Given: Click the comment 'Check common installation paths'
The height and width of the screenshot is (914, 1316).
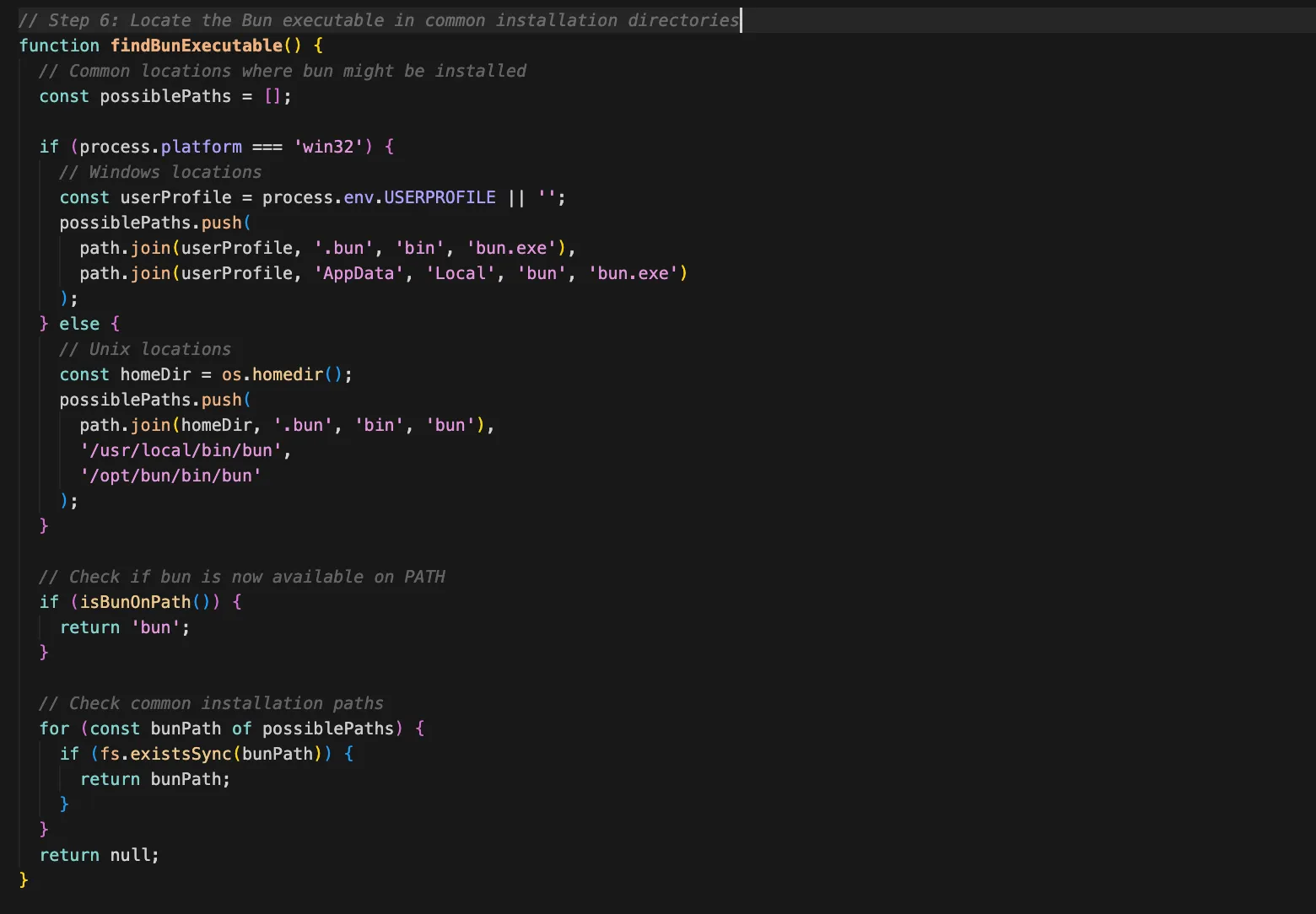Looking at the screenshot, I should 211,703.
